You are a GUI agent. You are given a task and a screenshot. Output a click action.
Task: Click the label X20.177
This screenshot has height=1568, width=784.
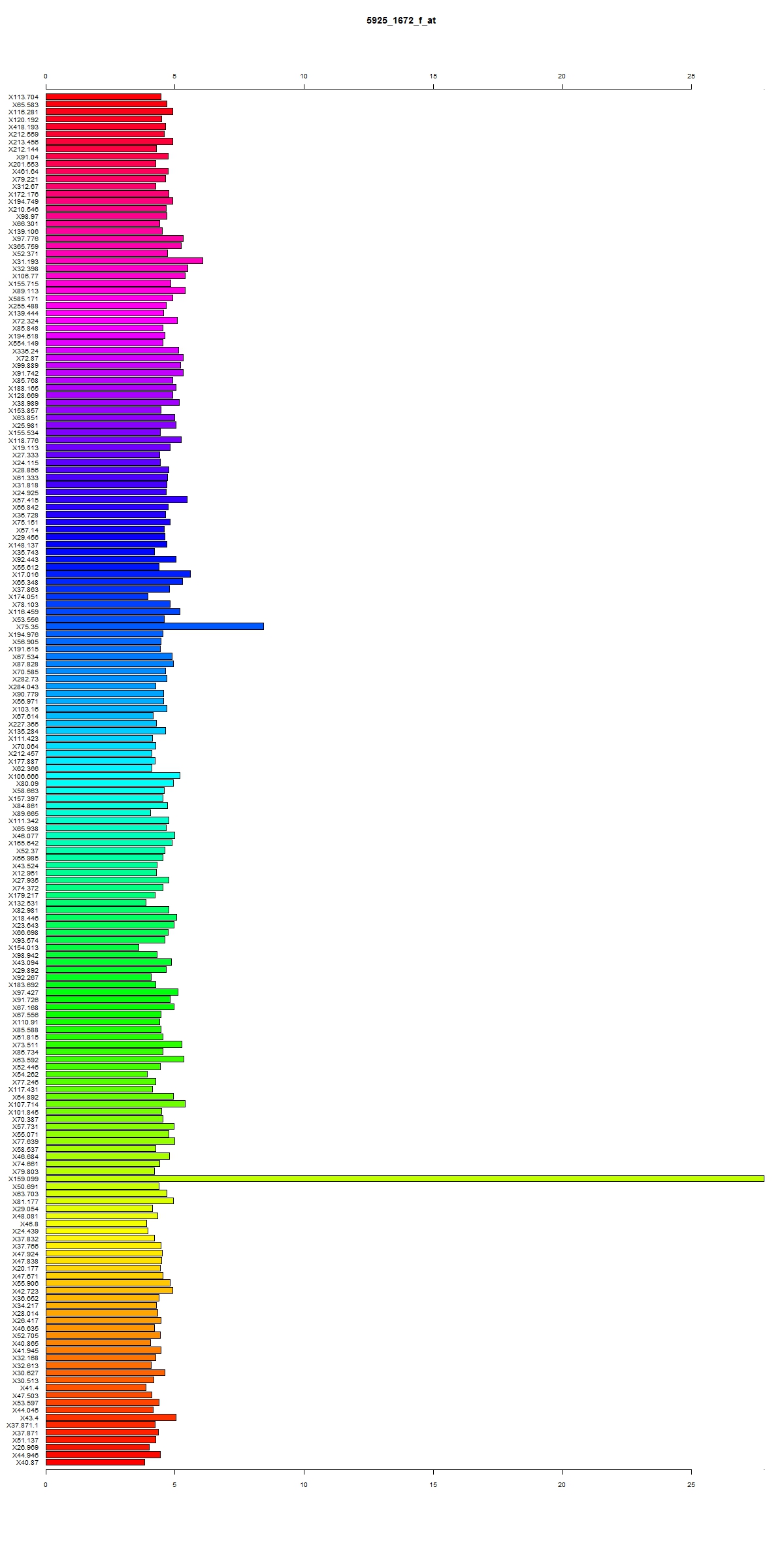click(25, 1268)
